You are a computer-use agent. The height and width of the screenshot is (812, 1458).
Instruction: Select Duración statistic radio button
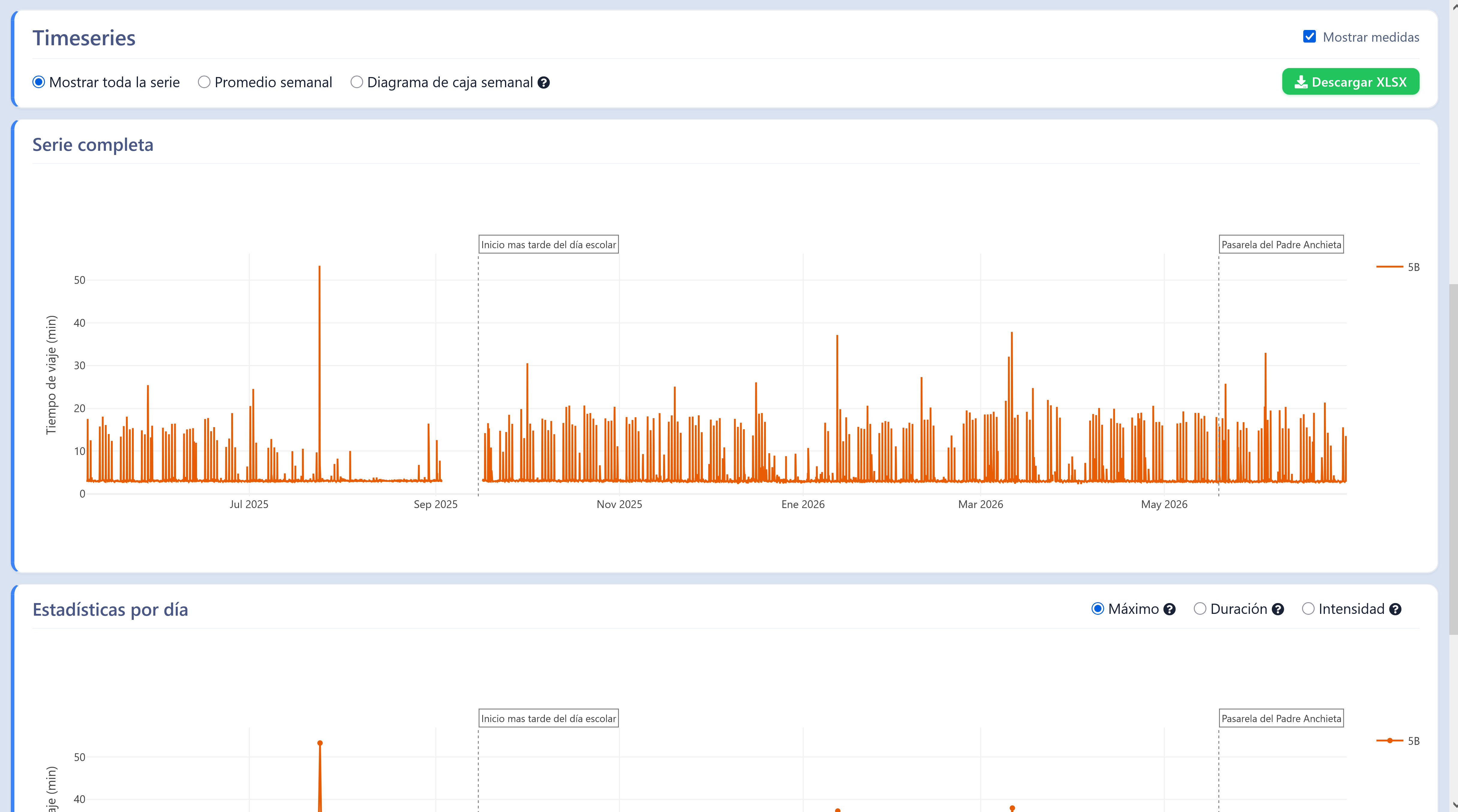1200,609
